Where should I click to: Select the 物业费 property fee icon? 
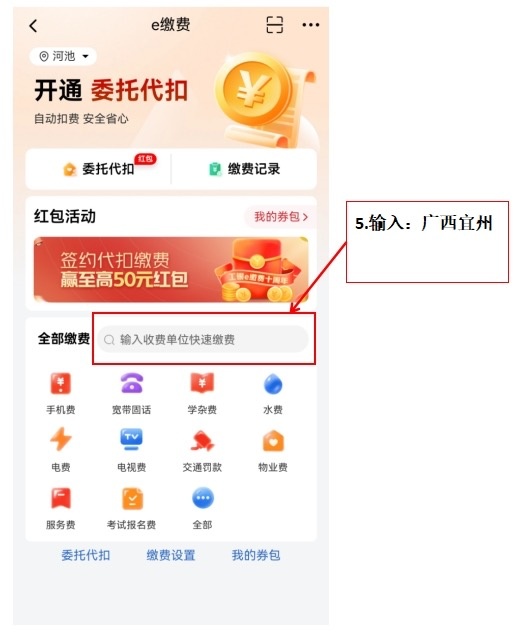[x=273, y=450]
